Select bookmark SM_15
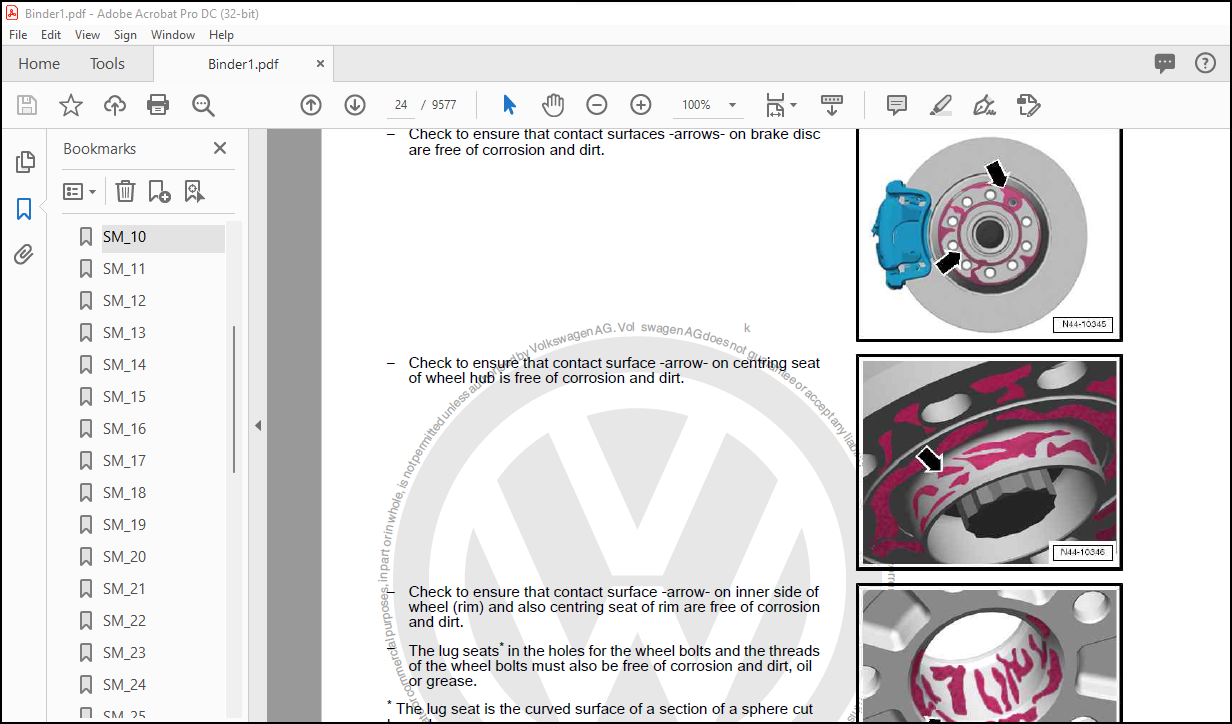 click(124, 397)
